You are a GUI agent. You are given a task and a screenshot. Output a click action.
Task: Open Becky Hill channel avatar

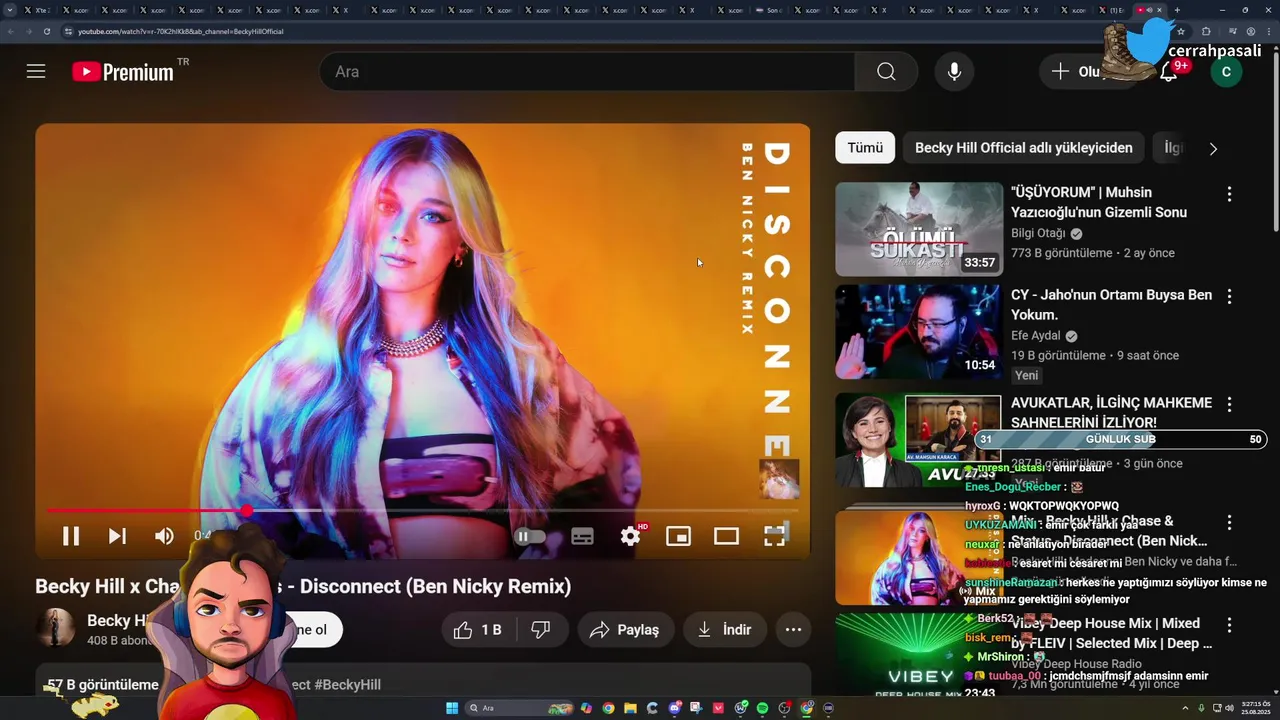55,628
